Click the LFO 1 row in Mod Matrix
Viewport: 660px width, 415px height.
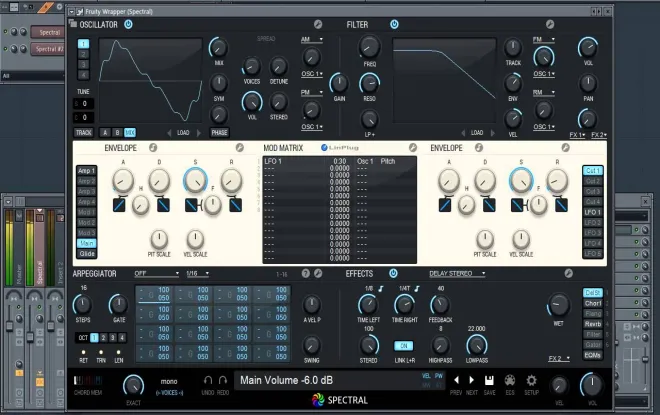(x=339, y=161)
